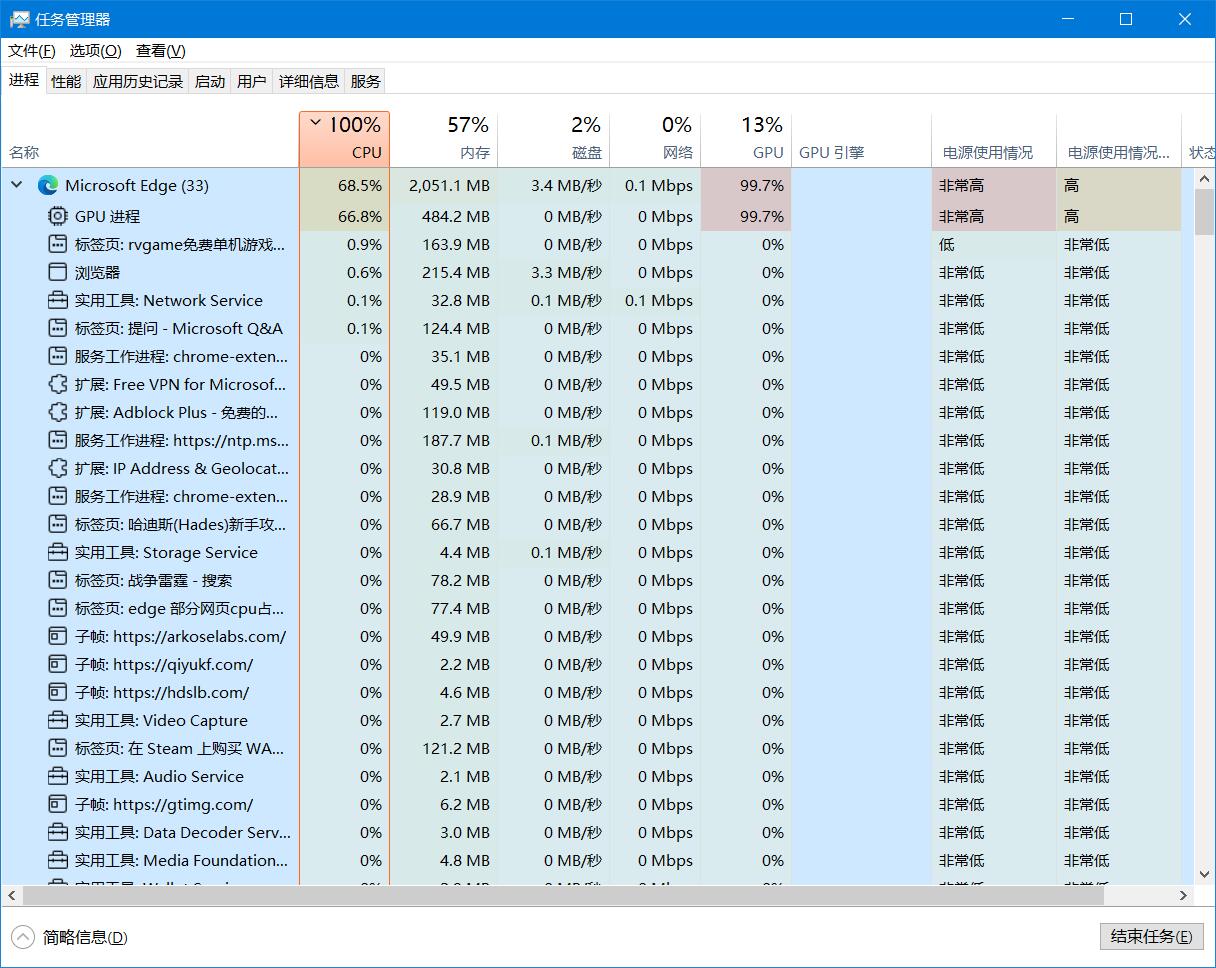Click the CPU column sort arrow

coord(316,123)
